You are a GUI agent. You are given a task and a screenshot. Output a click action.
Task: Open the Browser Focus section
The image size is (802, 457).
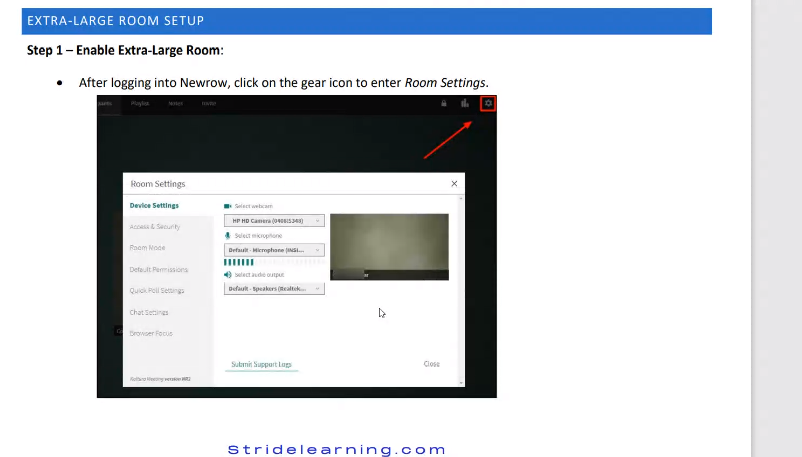(151, 334)
